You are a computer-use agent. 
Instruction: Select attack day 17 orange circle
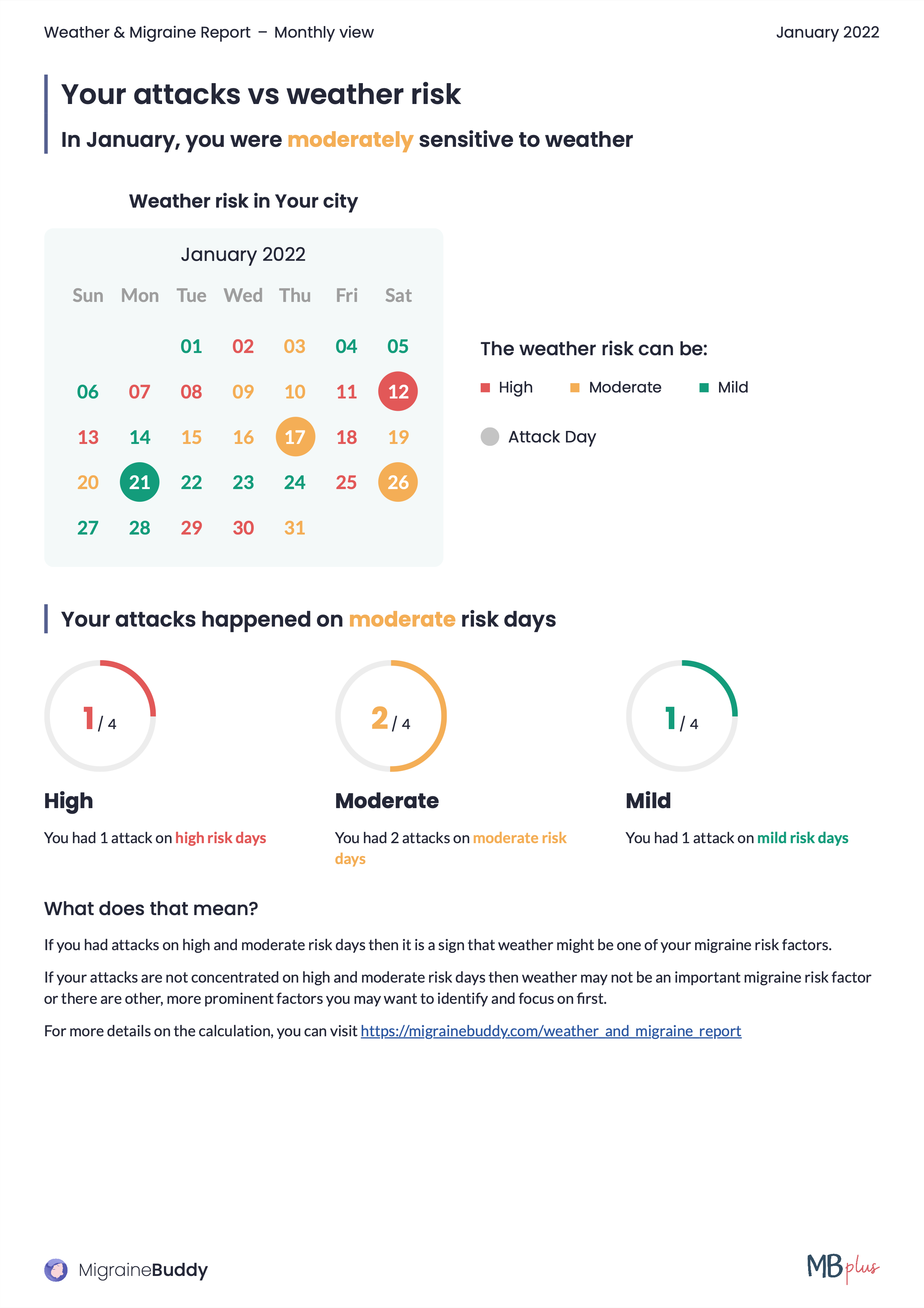(295, 437)
